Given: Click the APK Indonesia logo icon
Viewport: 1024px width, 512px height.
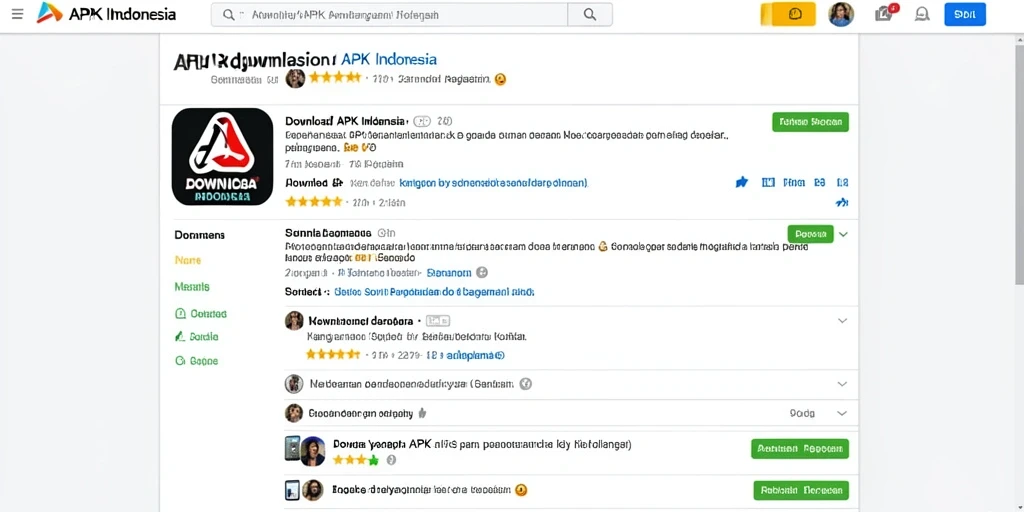Looking at the screenshot, I should click(x=49, y=13).
